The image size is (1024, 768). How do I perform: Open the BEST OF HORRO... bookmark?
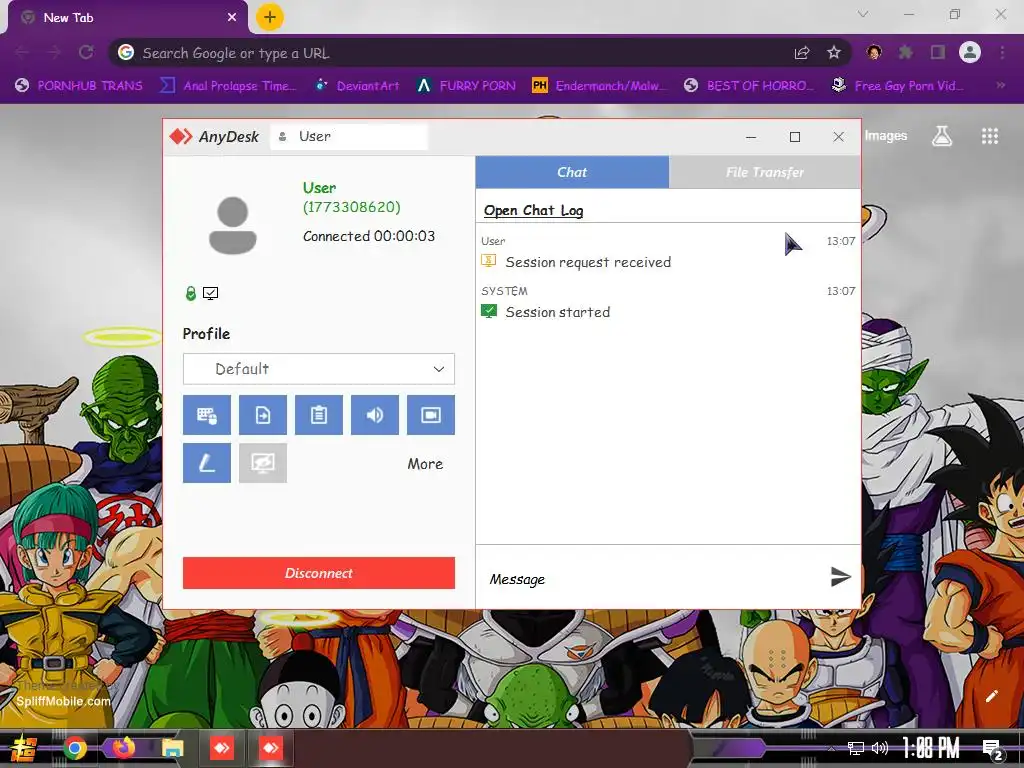(x=749, y=86)
